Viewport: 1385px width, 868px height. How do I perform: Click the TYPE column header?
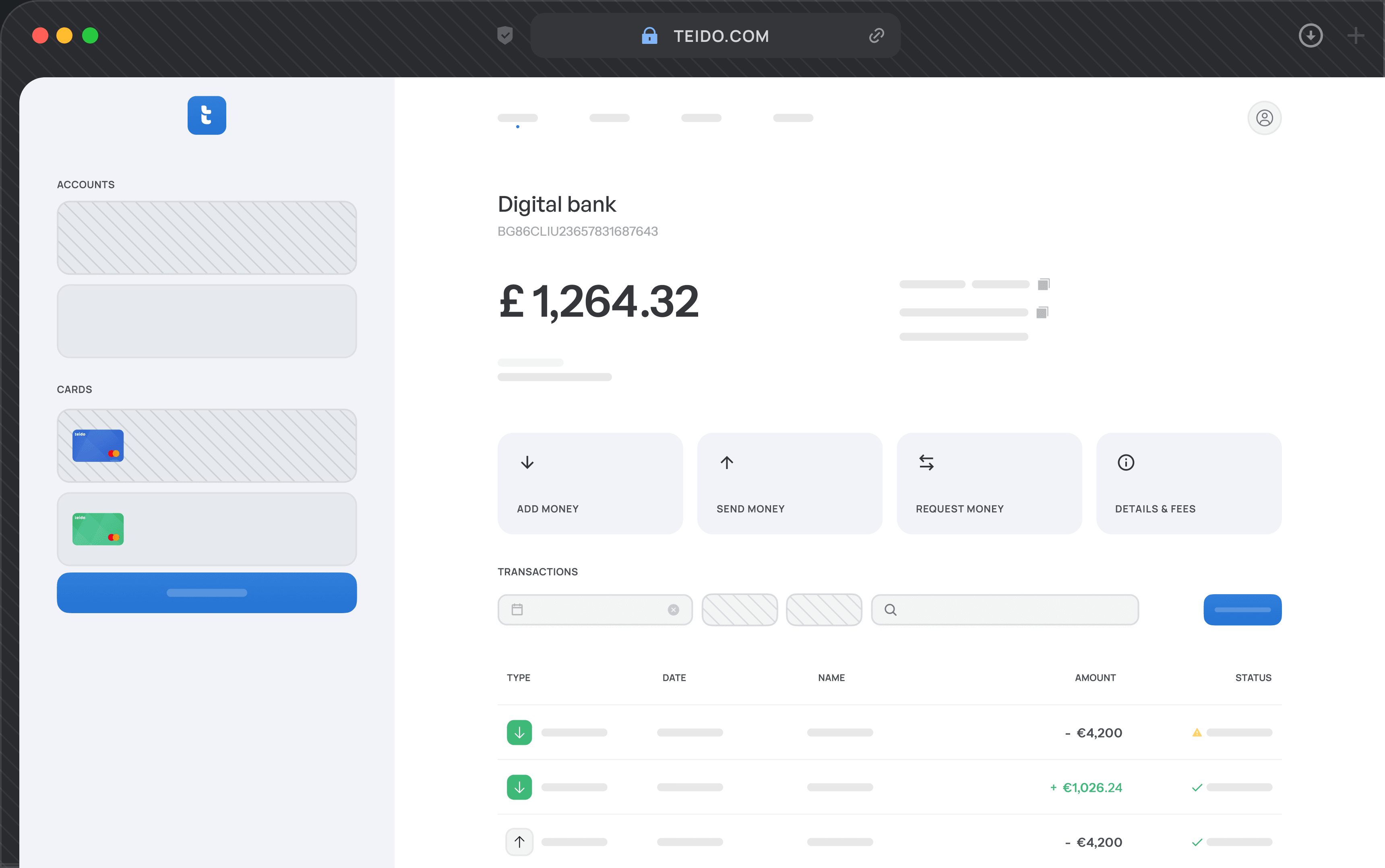click(x=518, y=678)
